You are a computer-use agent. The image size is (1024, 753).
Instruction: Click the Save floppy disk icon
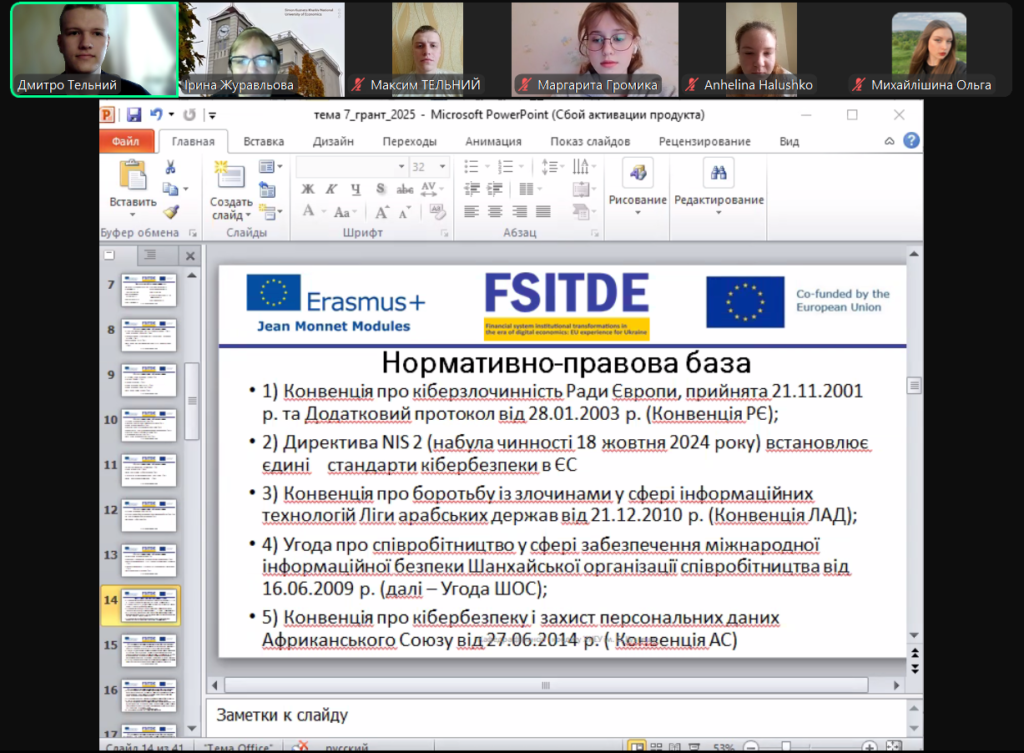134,115
